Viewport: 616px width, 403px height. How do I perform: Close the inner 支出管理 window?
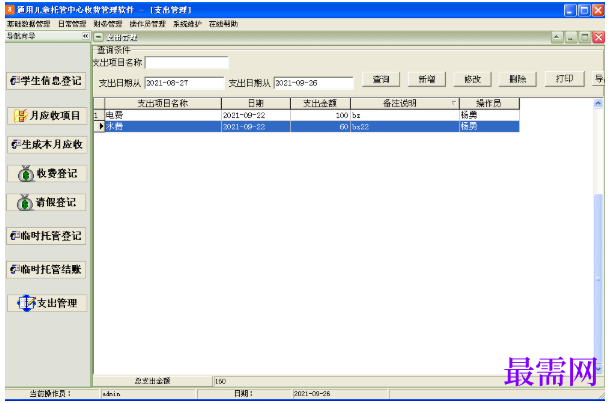(598, 37)
